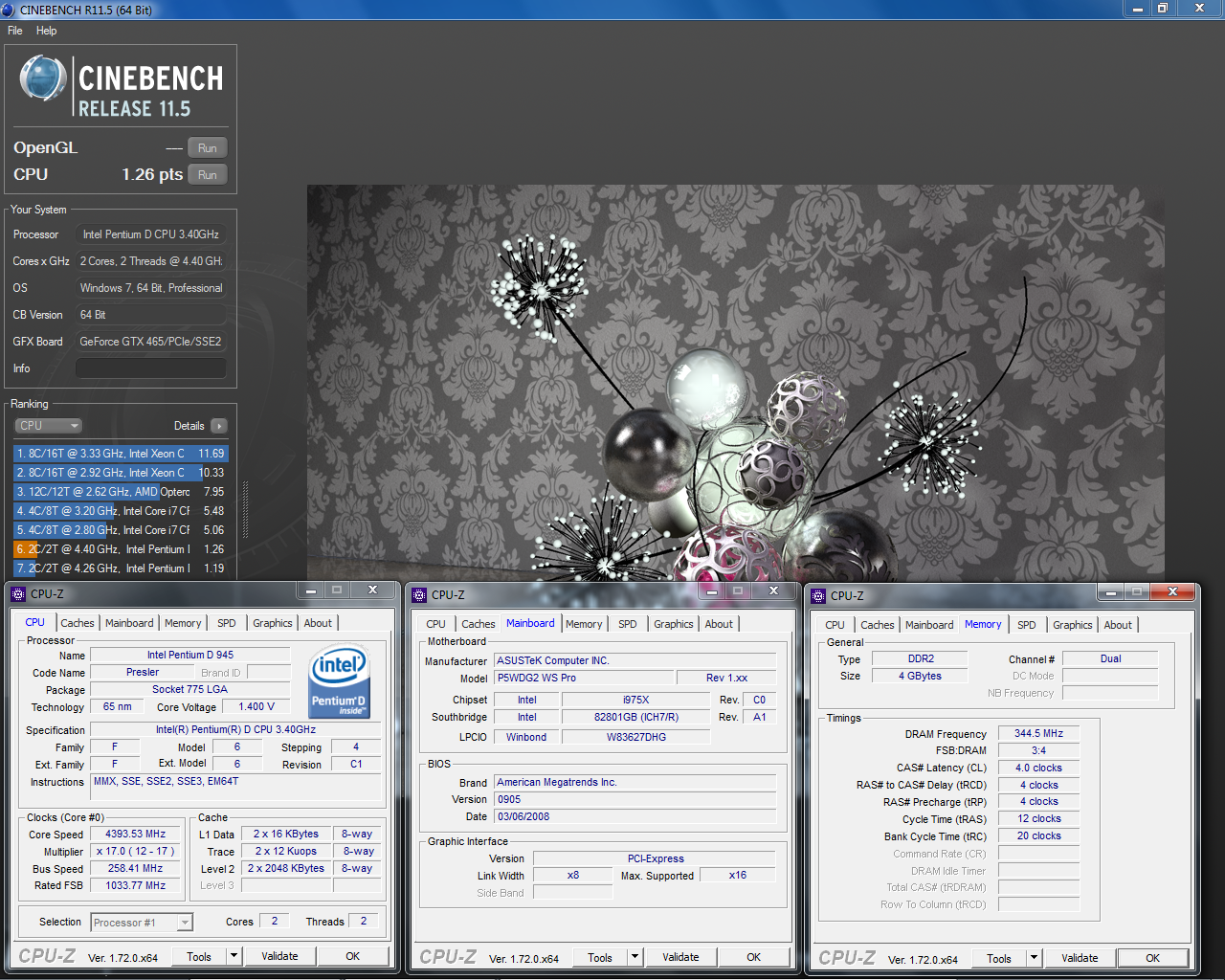Switch to Graphics tab in left CPU-Z window
Screen dimensions: 1225x980
[273, 623]
